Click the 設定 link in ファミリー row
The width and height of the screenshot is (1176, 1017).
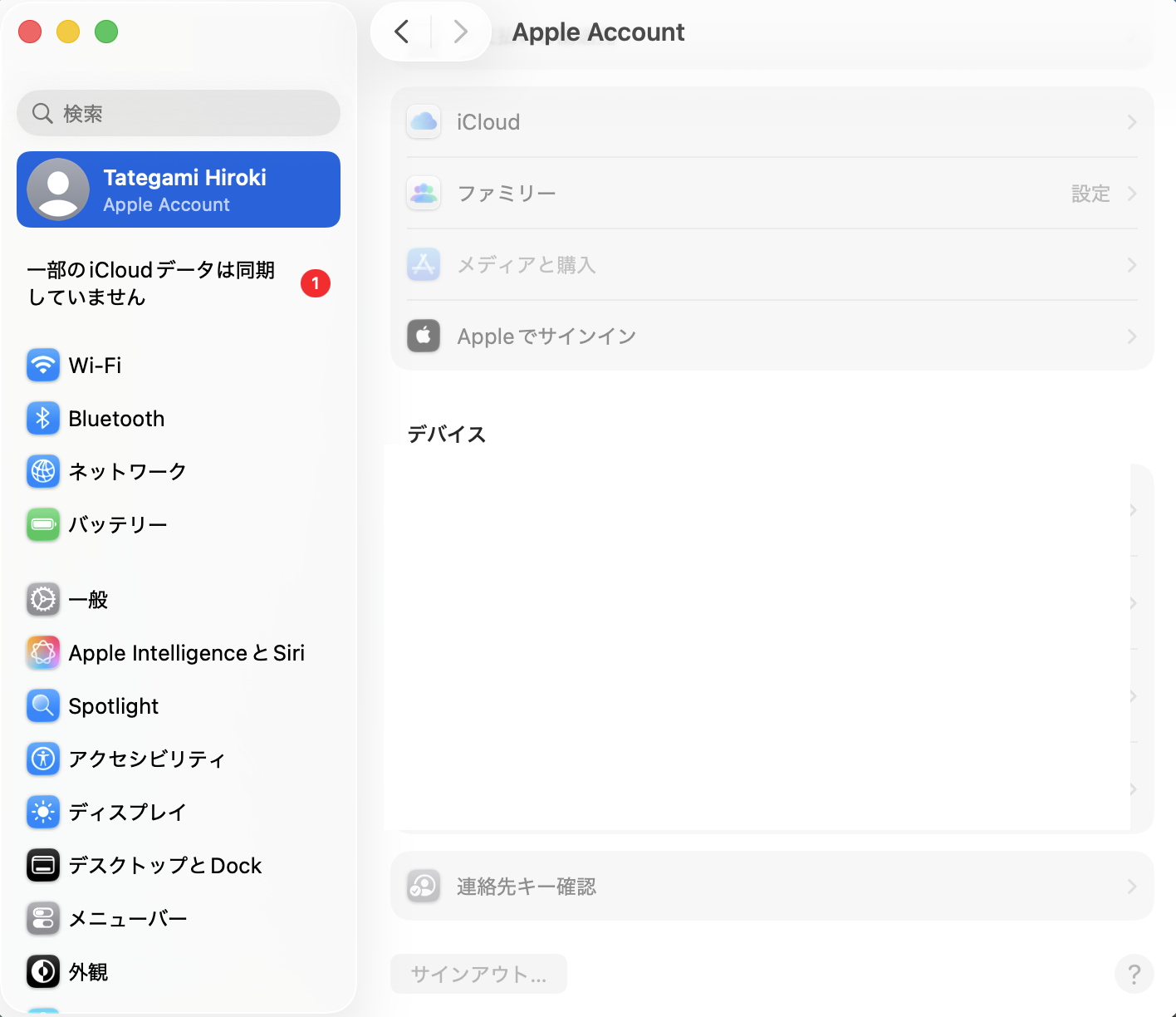1090,194
